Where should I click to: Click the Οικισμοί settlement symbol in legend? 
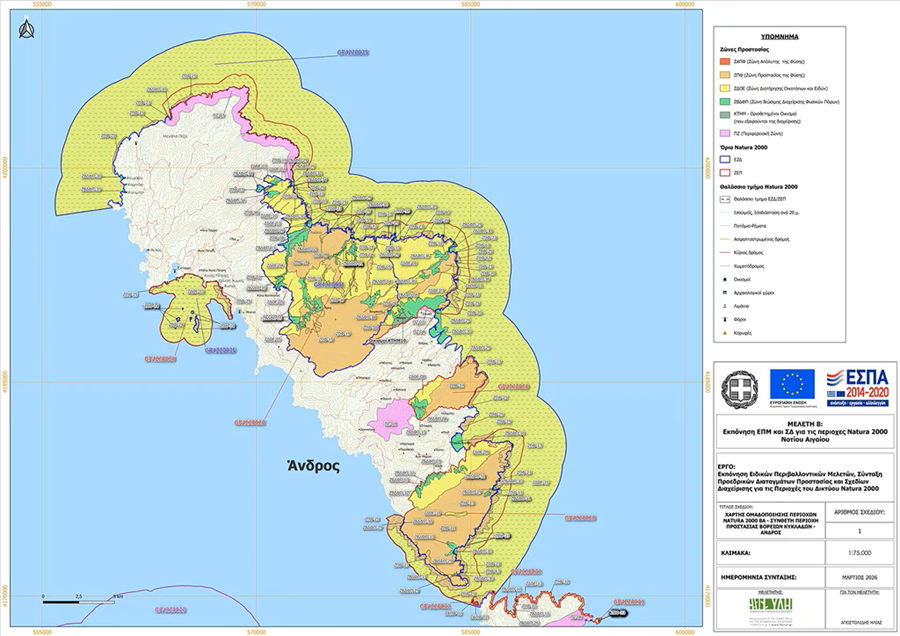coord(727,279)
